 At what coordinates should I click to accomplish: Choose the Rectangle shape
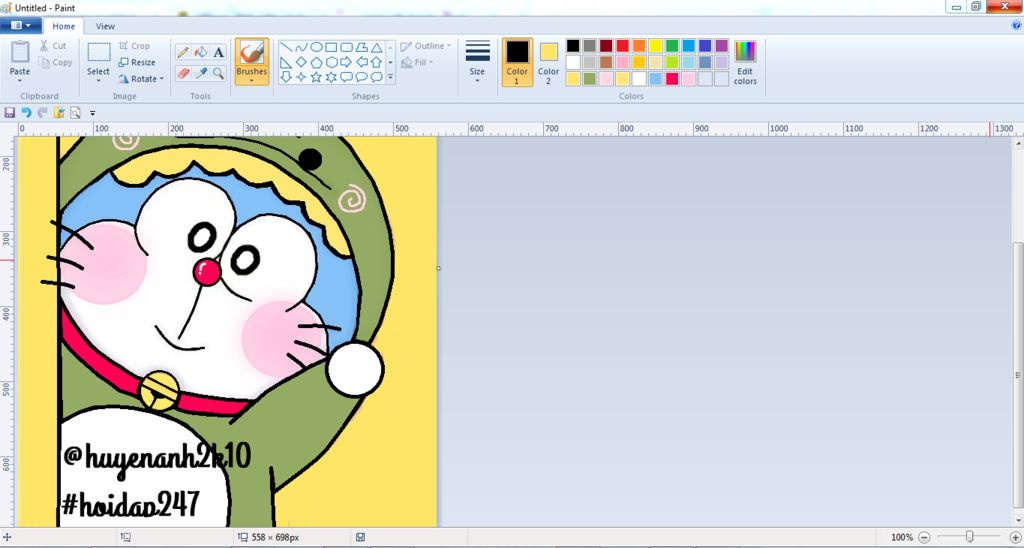(x=331, y=48)
